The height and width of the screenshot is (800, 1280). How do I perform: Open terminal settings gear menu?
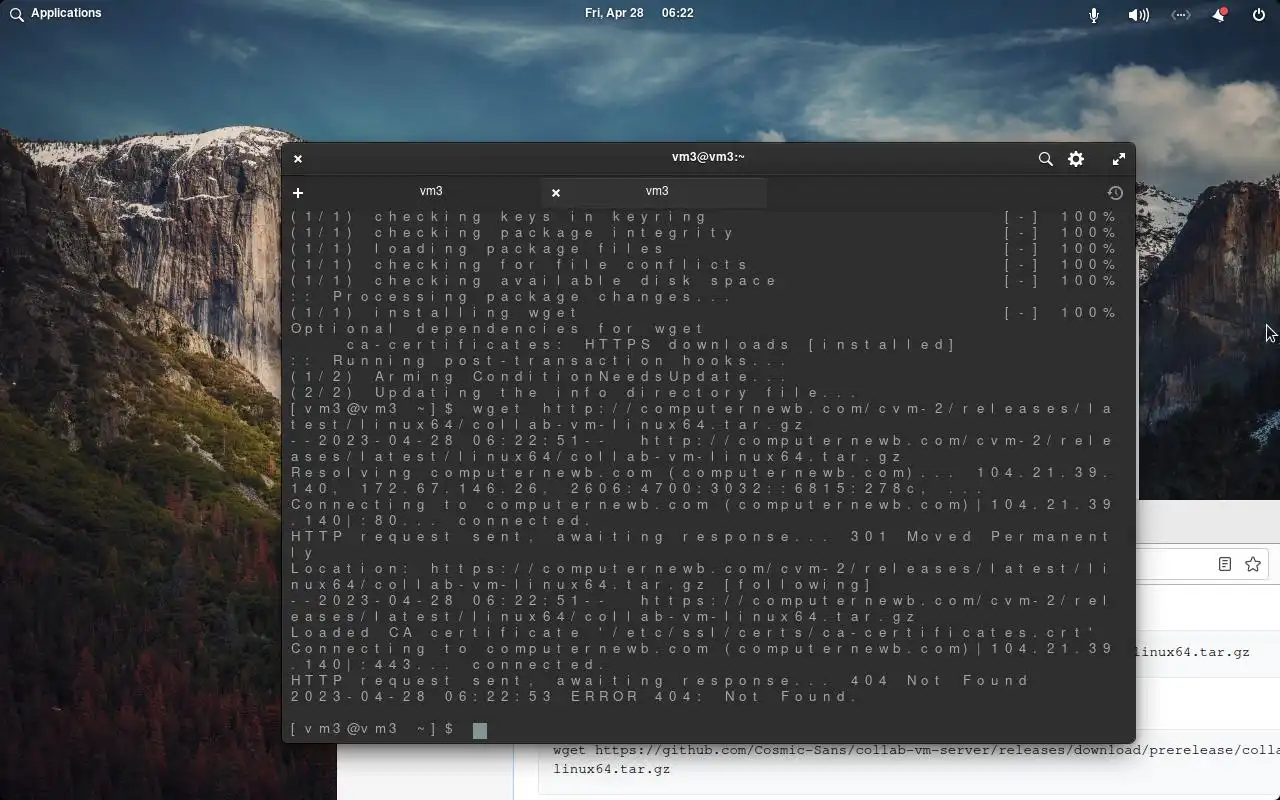coord(1076,159)
